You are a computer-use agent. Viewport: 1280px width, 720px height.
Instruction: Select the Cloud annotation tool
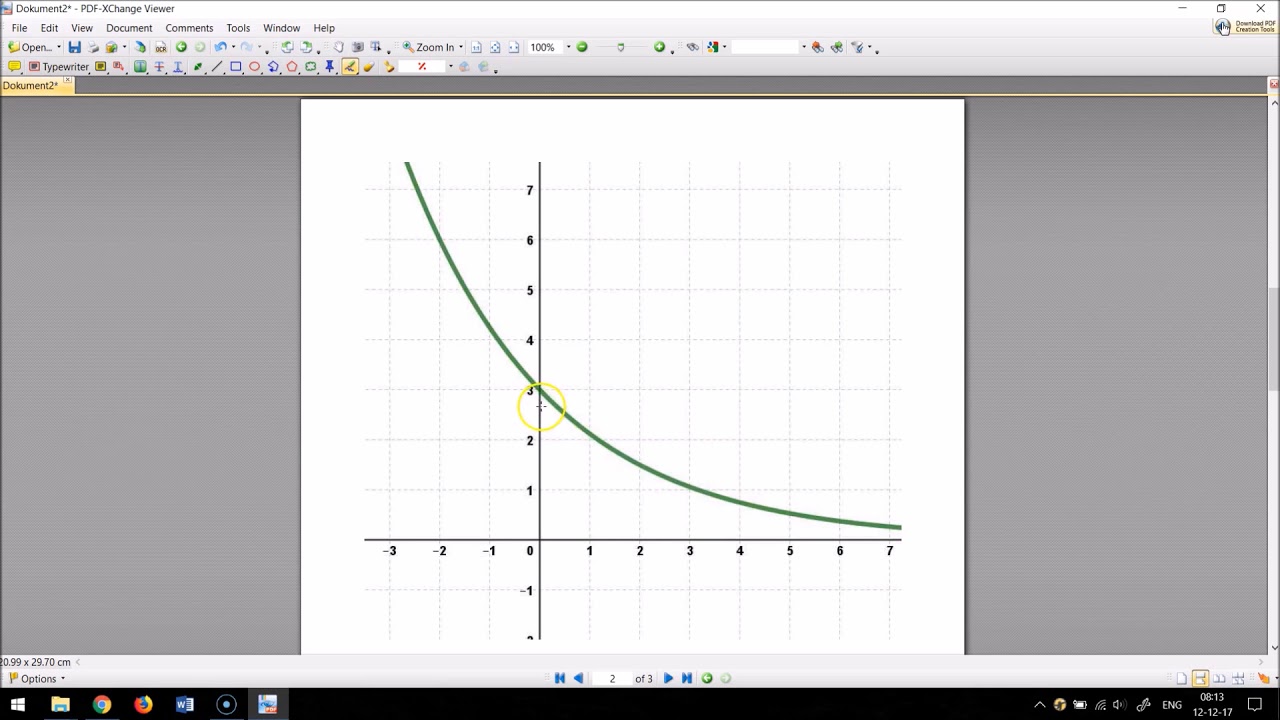(x=311, y=67)
